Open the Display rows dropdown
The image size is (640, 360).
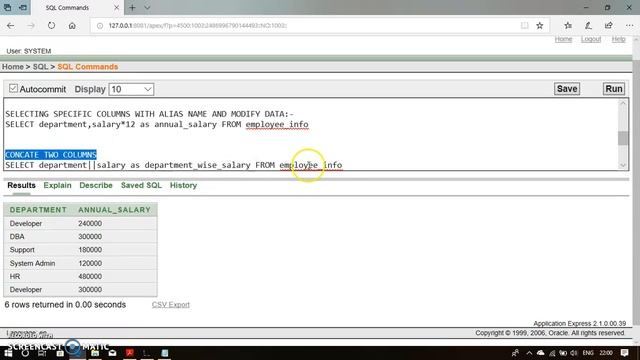tap(131, 89)
